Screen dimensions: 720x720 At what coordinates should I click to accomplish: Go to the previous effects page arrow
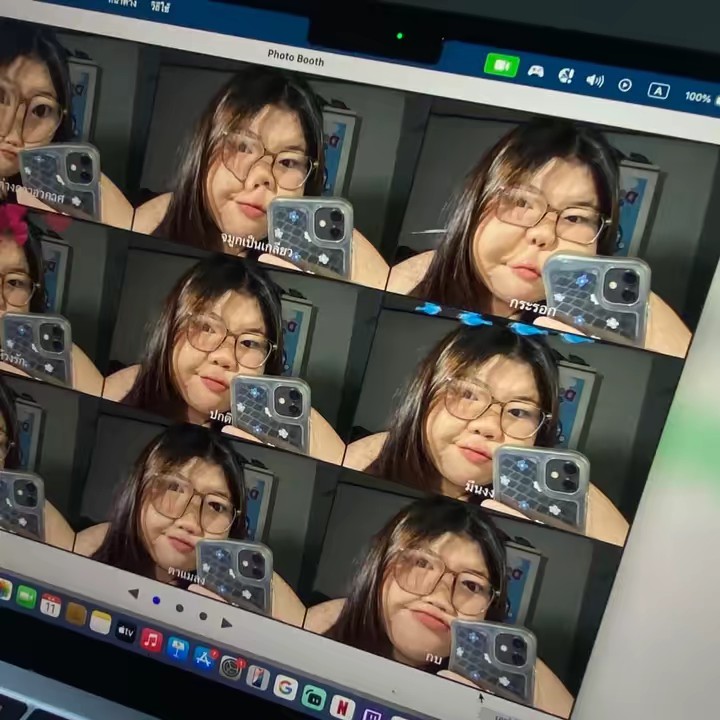click(x=133, y=594)
